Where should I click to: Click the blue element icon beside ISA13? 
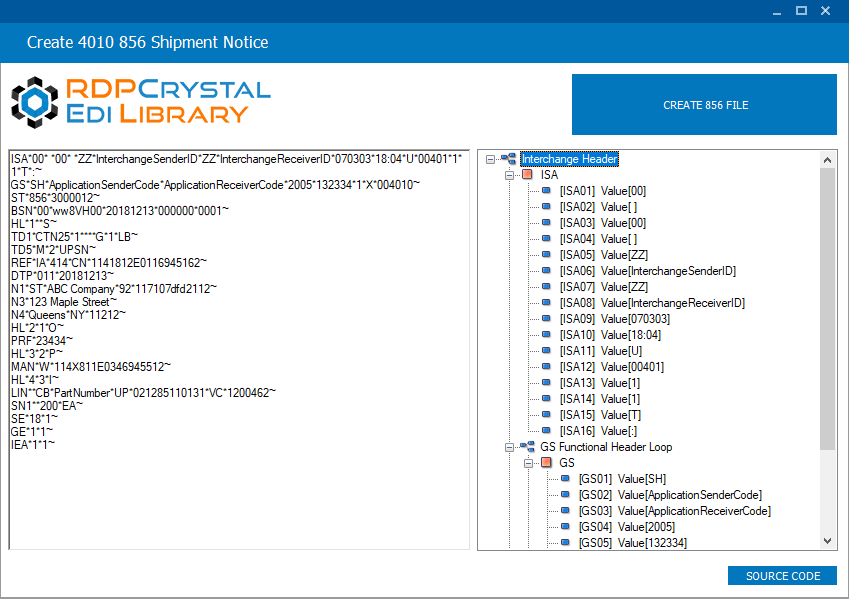(546, 382)
